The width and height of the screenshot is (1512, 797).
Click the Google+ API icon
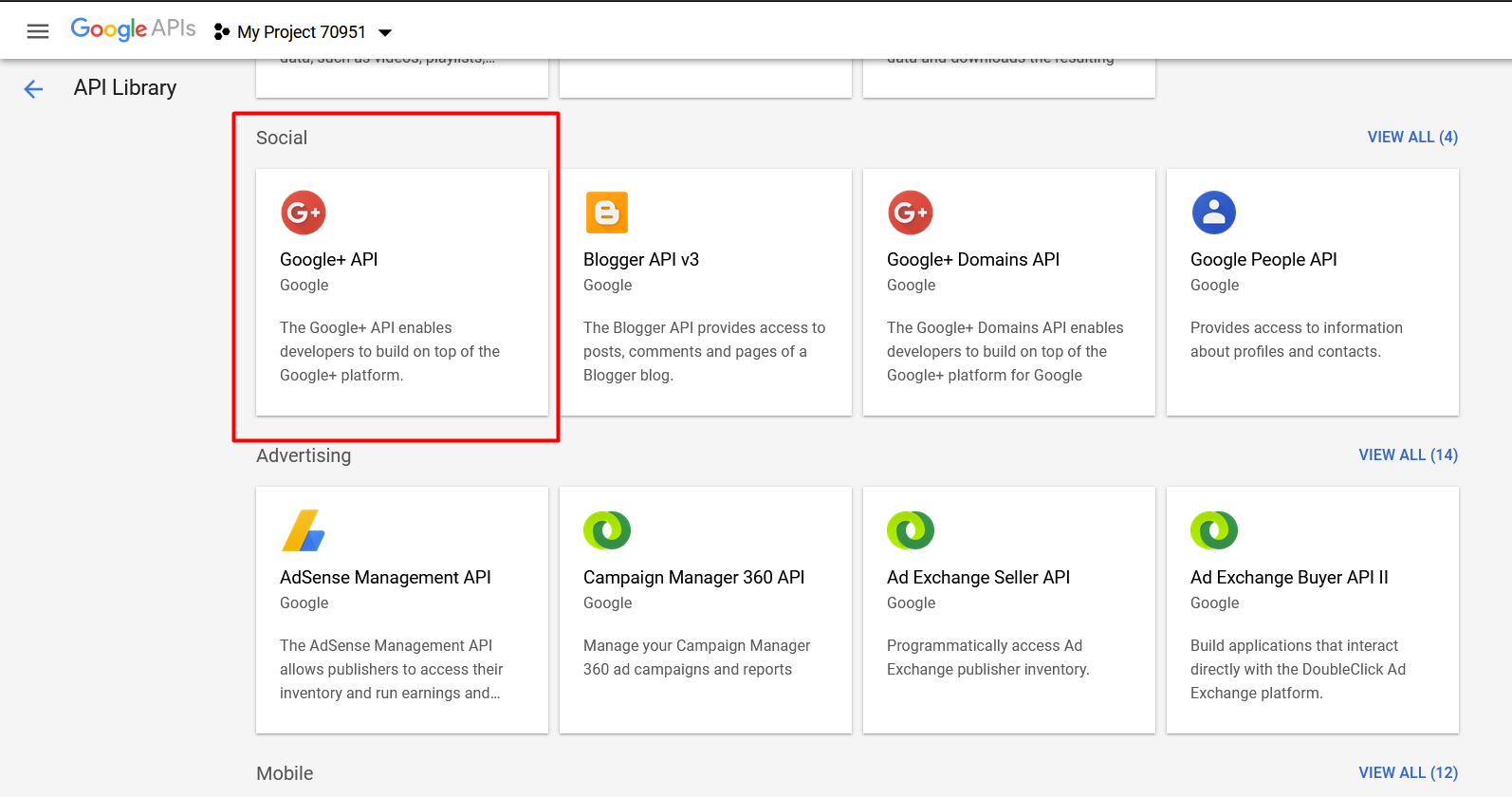click(304, 213)
